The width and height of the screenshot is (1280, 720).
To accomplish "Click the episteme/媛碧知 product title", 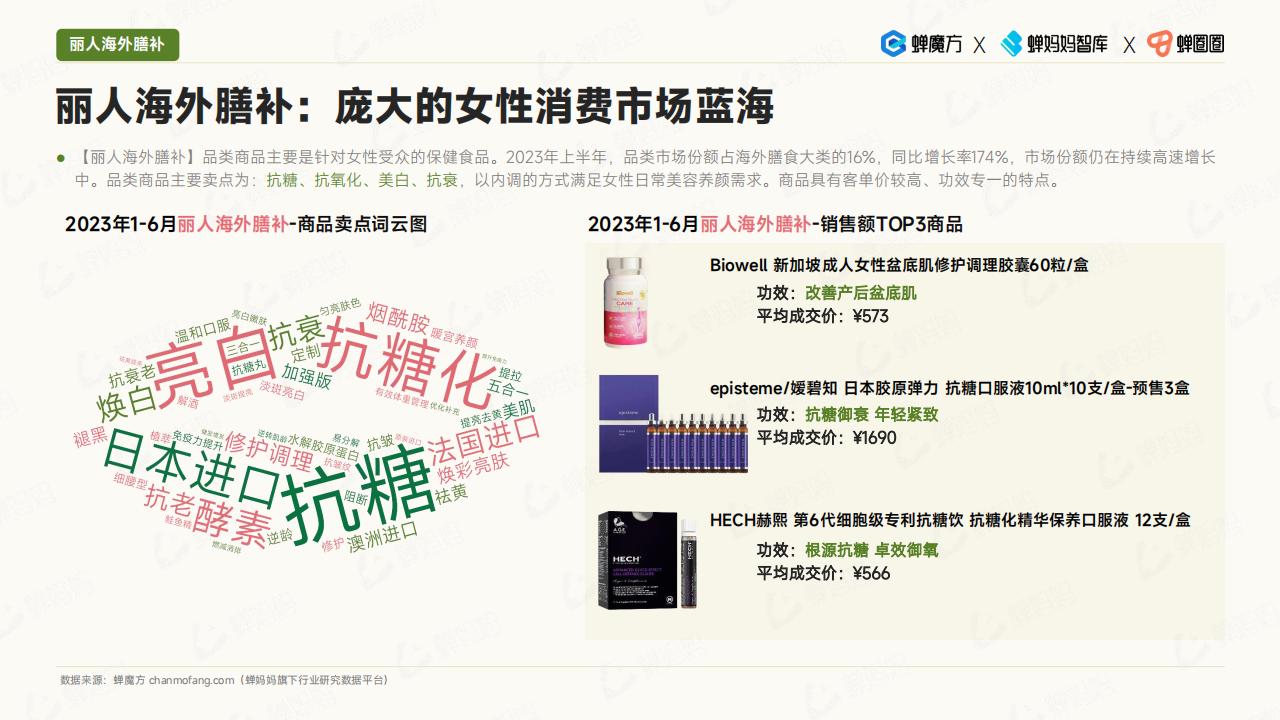I will coord(949,388).
